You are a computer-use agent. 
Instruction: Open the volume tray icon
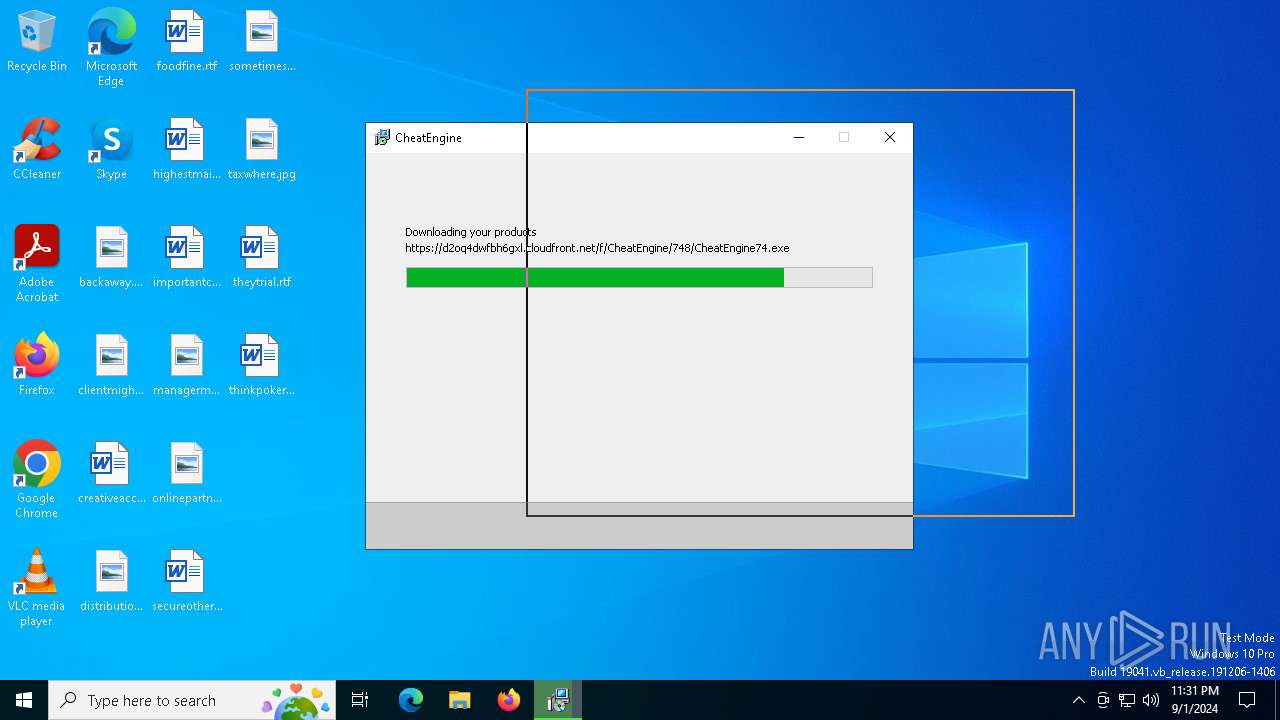1151,700
